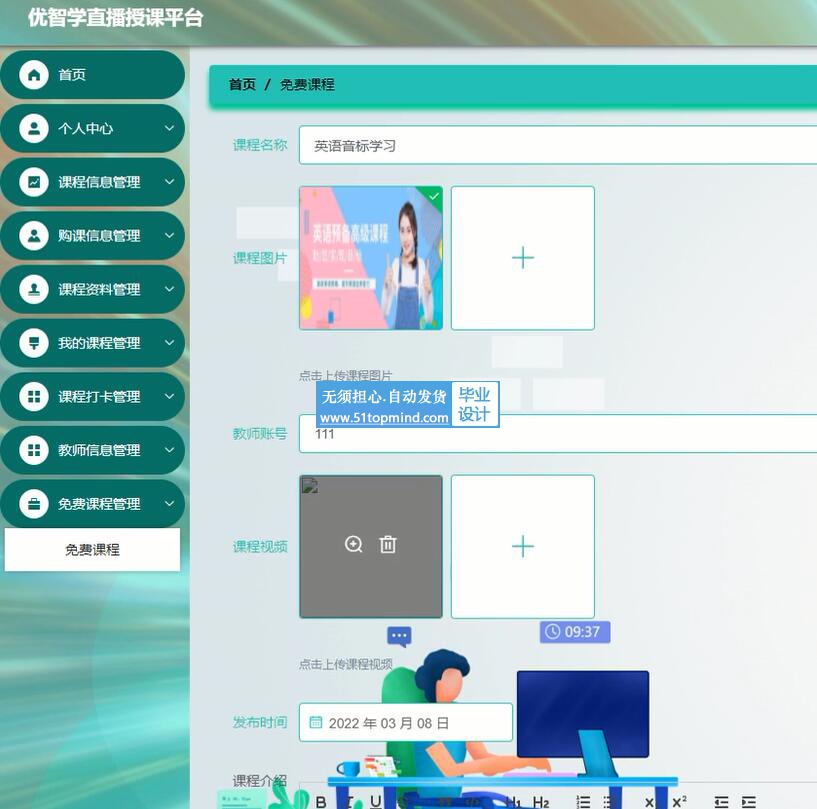Open the 课程信息管理 sidebar menu
This screenshot has height=809, width=817.
point(93,182)
